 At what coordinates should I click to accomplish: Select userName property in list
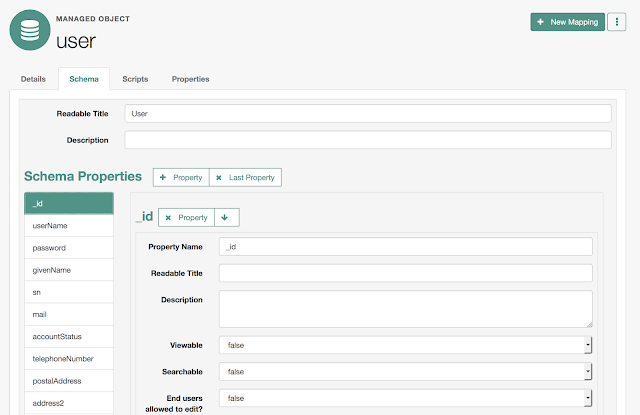69,226
